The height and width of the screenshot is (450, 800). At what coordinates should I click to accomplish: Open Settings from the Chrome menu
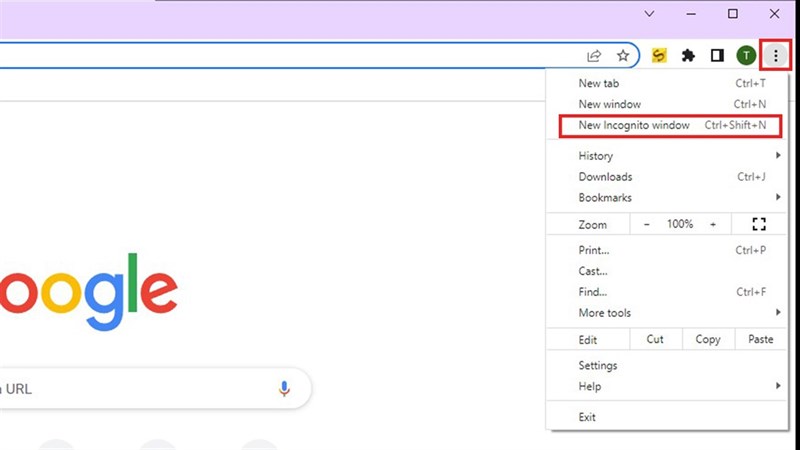(x=667, y=365)
